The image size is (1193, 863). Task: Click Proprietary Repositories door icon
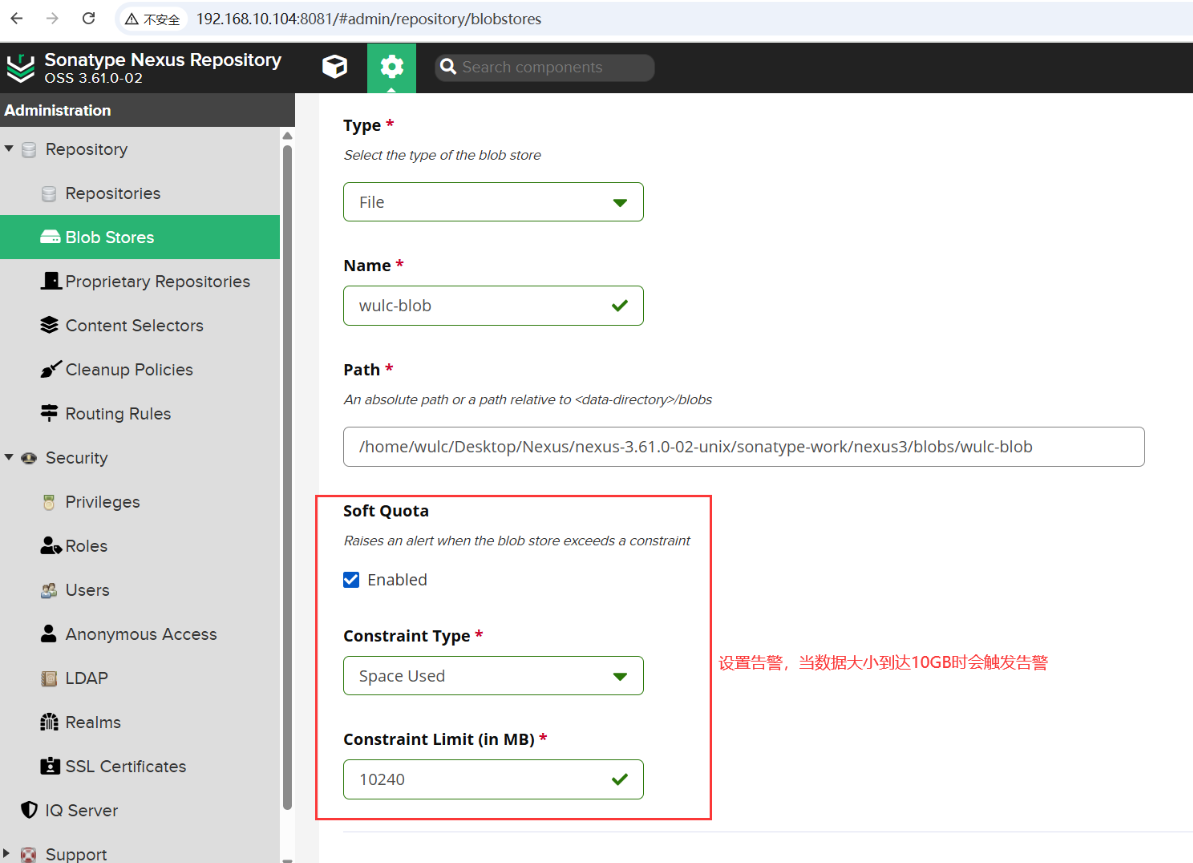pyautogui.click(x=50, y=281)
